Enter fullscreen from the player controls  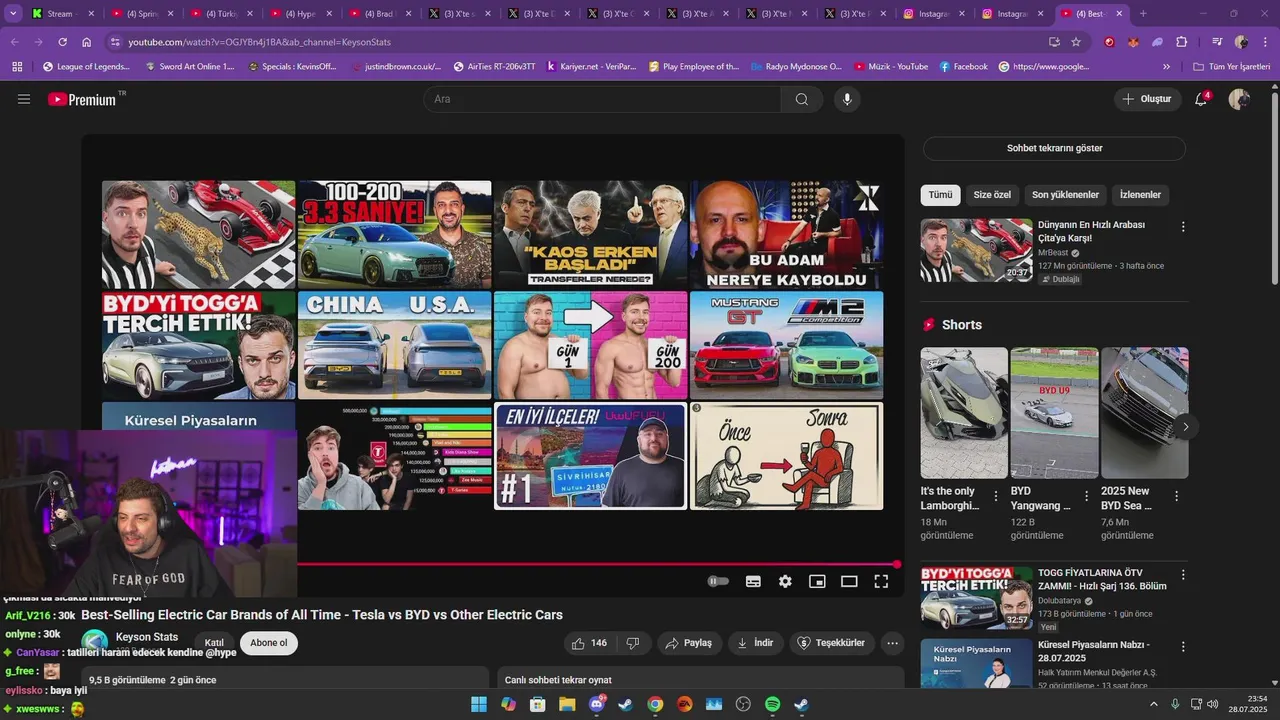(881, 581)
